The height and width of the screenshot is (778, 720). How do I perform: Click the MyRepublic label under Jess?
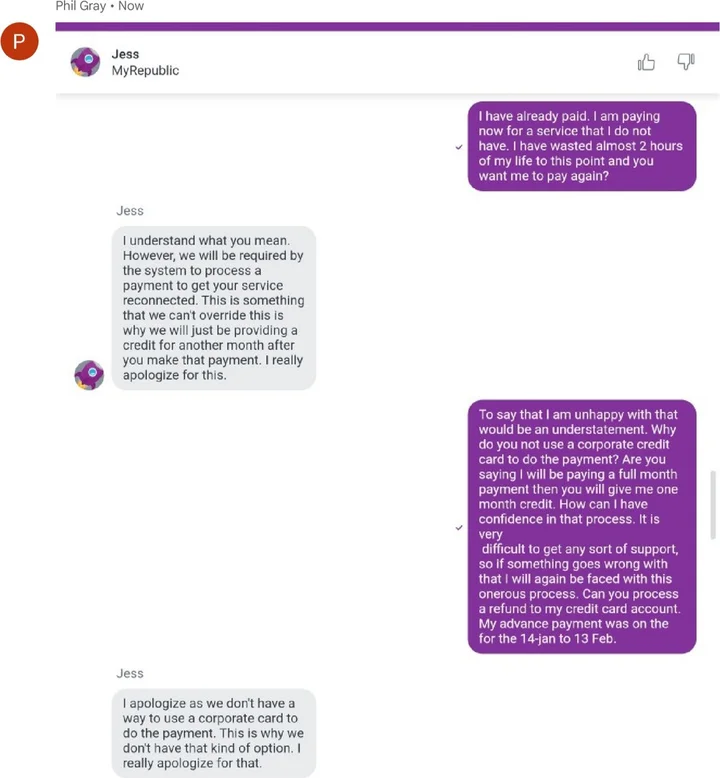coord(145,71)
